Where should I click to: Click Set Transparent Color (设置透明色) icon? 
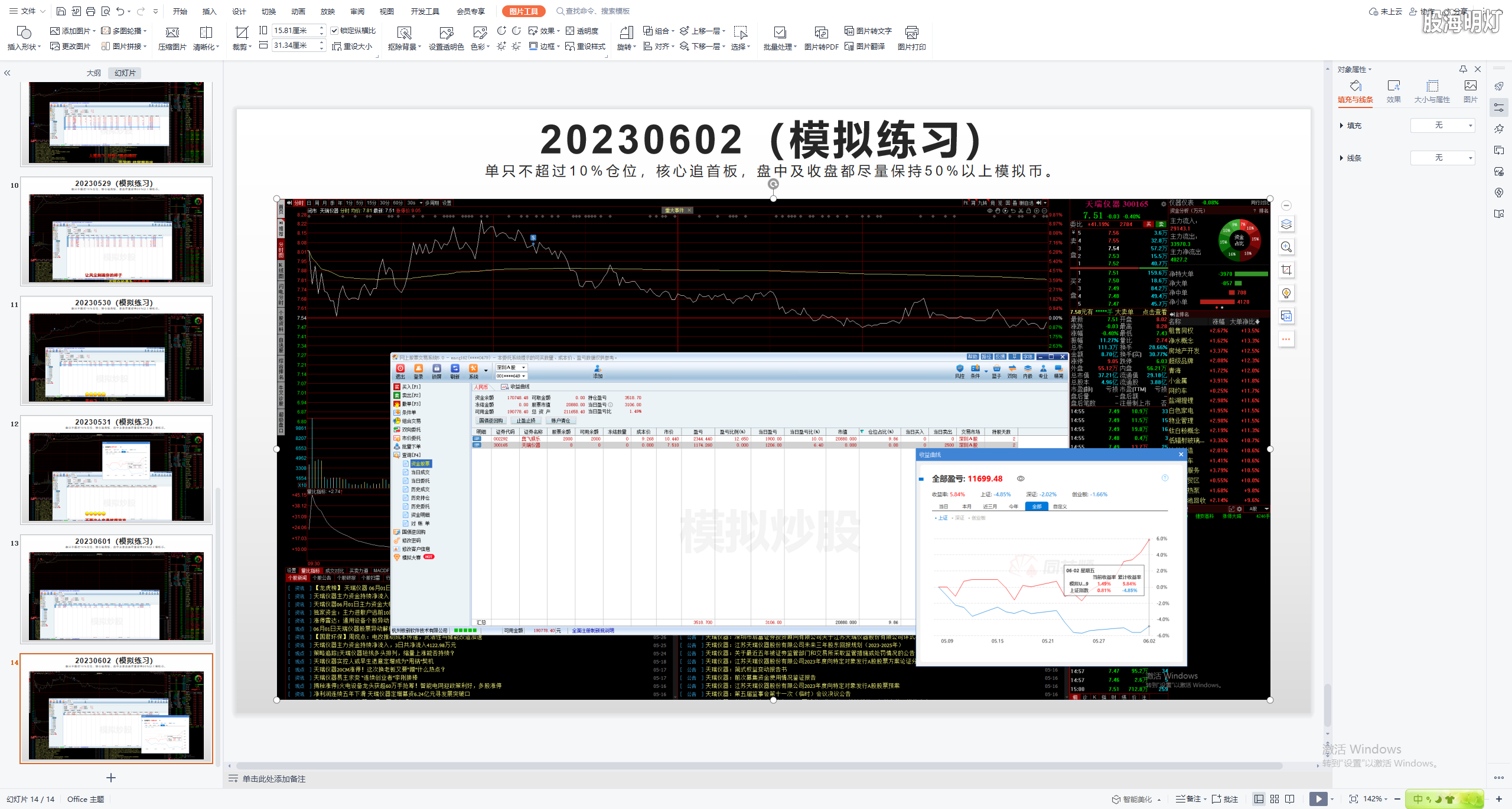446,38
